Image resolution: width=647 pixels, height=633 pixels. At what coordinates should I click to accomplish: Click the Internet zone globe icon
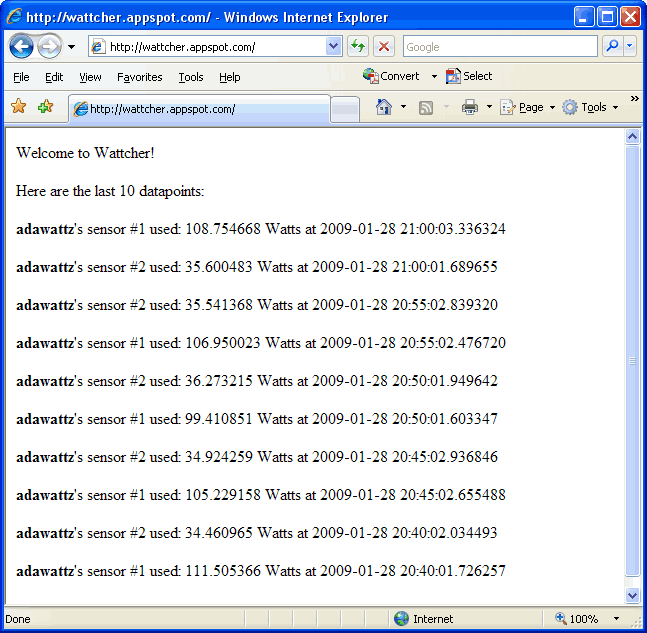(401, 619)
